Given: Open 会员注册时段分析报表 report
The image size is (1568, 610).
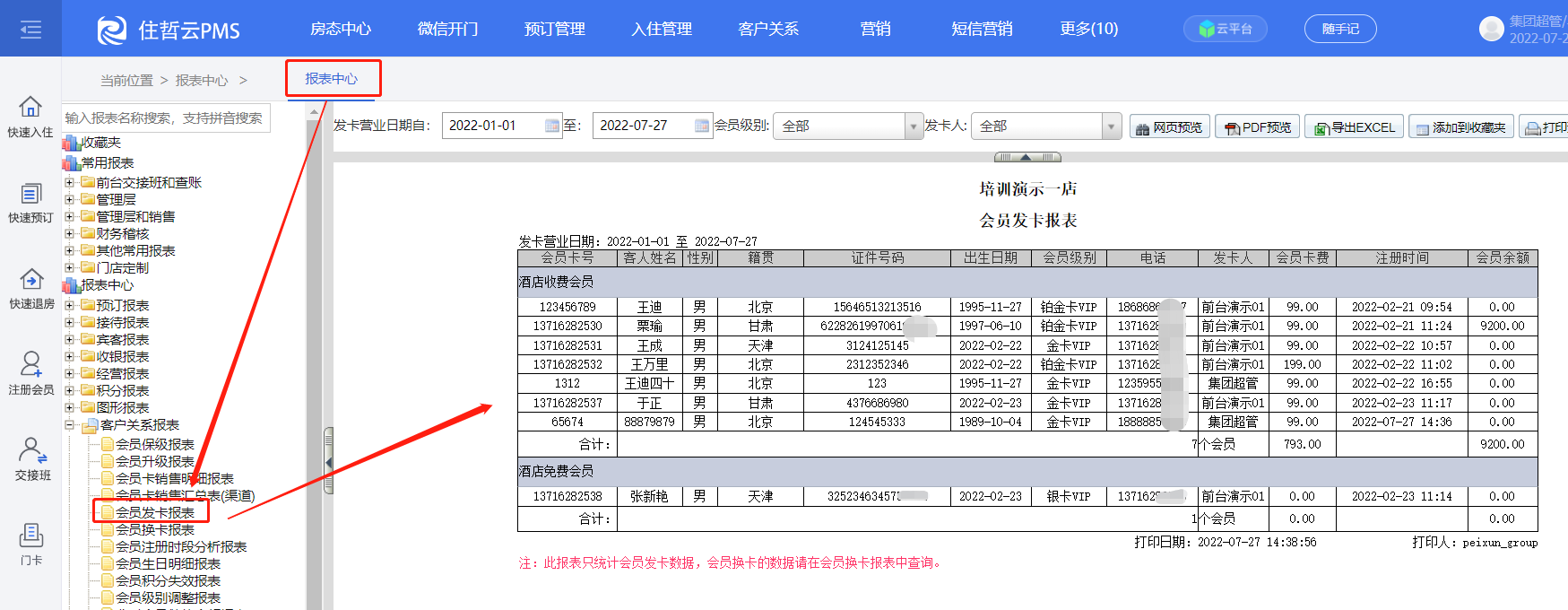Looking at the screenshot, I should coord(181,546).
